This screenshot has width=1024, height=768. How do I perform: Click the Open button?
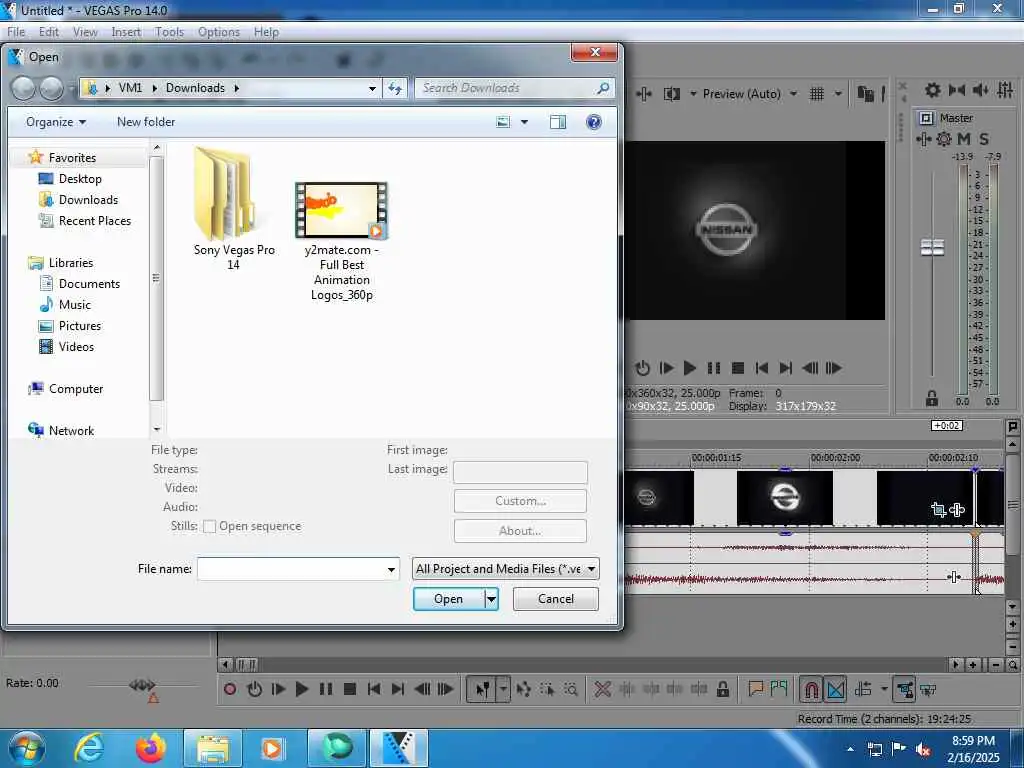(x=449, y=599)
